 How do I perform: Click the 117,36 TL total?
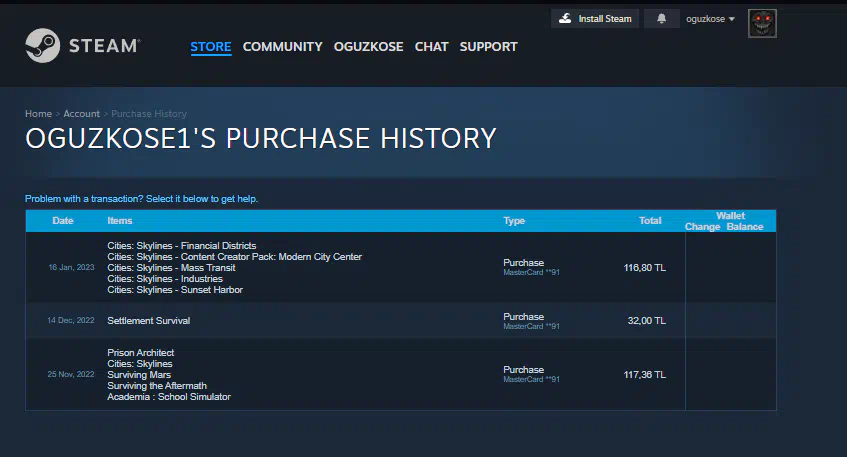pyautogui.click(x=644, y=375)
